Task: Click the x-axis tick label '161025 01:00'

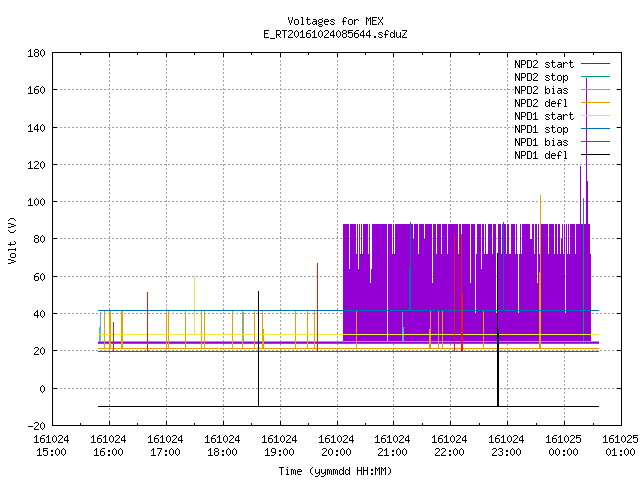Action: coord(620,446)
